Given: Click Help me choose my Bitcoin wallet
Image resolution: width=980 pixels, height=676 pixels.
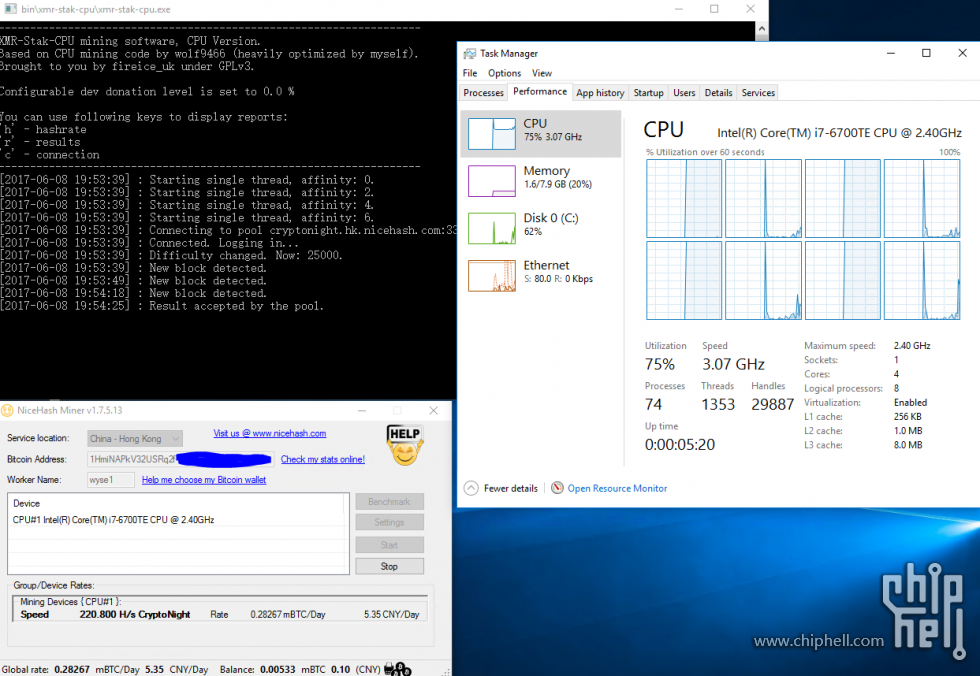Looking at the screenshot, I should (204, 480).
